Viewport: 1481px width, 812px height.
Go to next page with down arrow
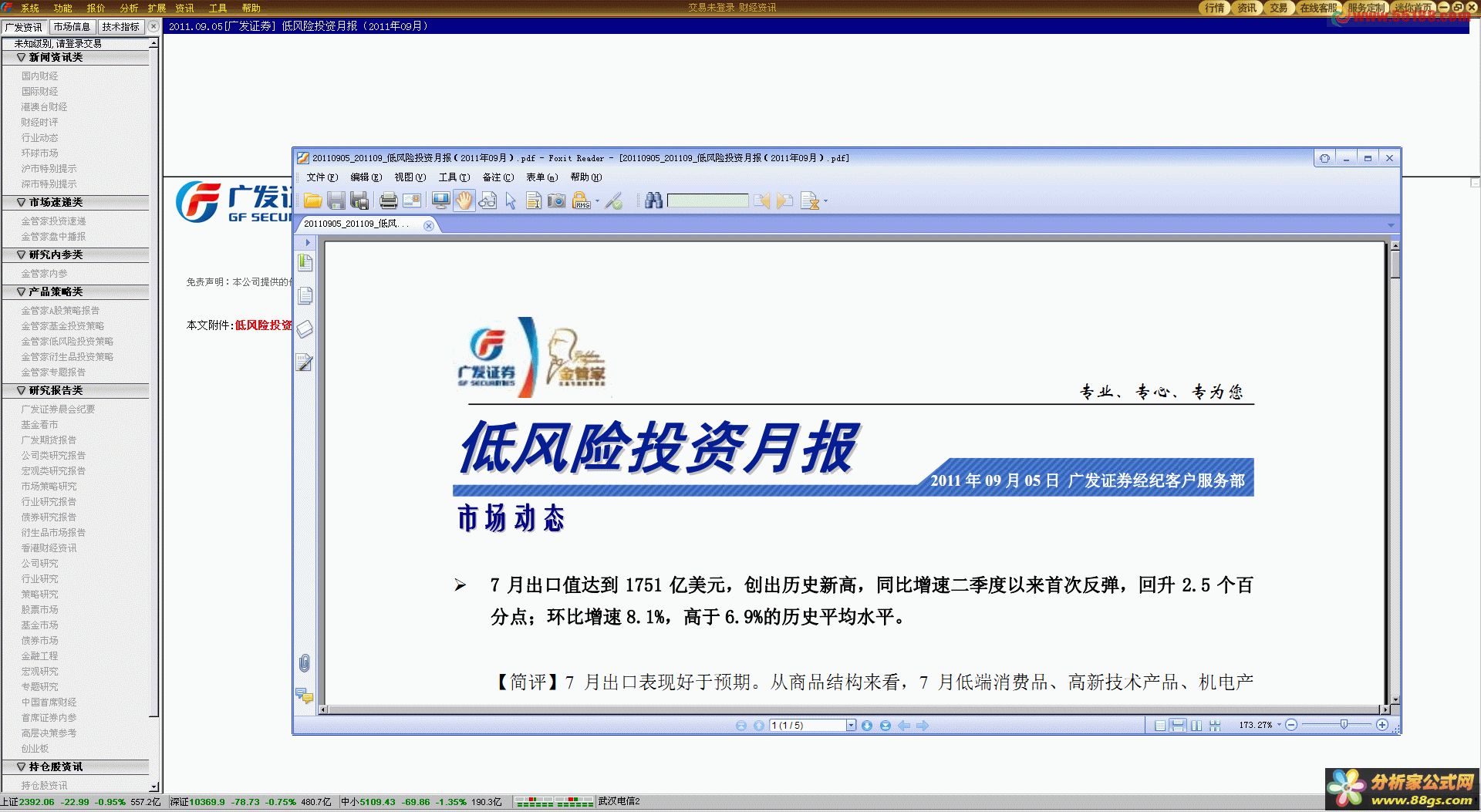click(867, 726)
